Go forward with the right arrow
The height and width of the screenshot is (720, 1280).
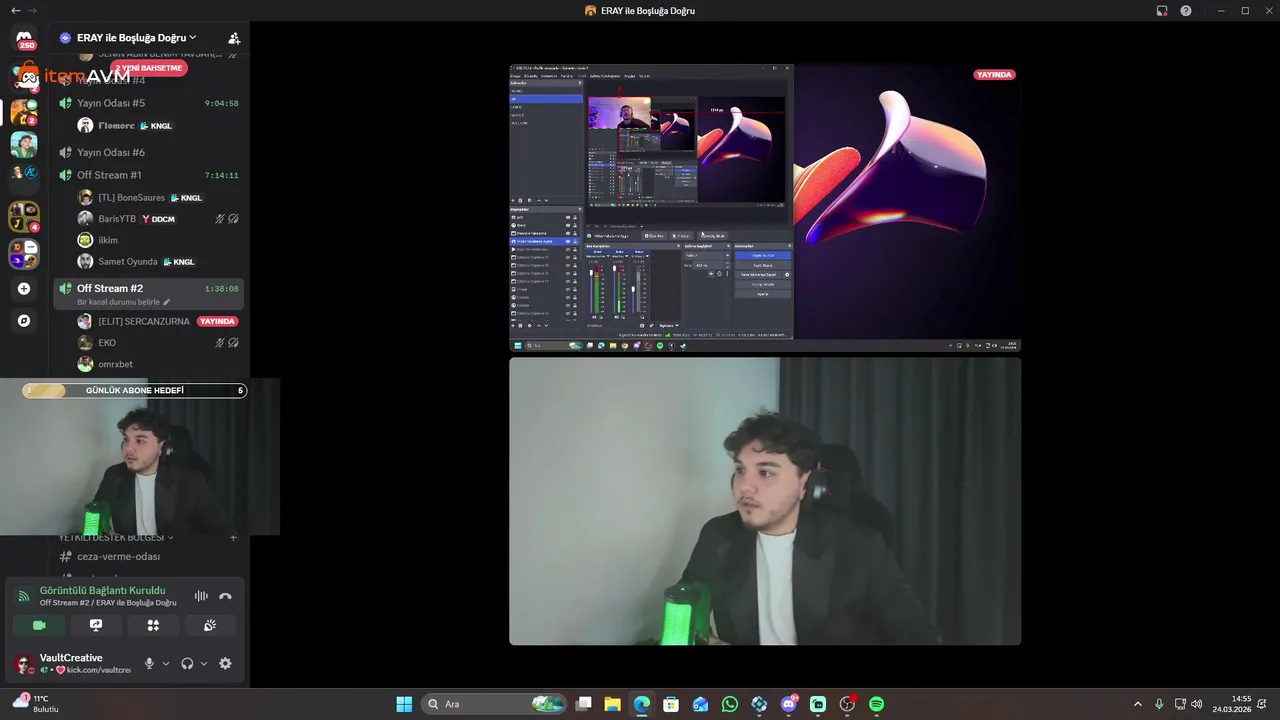(x=32, y=10)
